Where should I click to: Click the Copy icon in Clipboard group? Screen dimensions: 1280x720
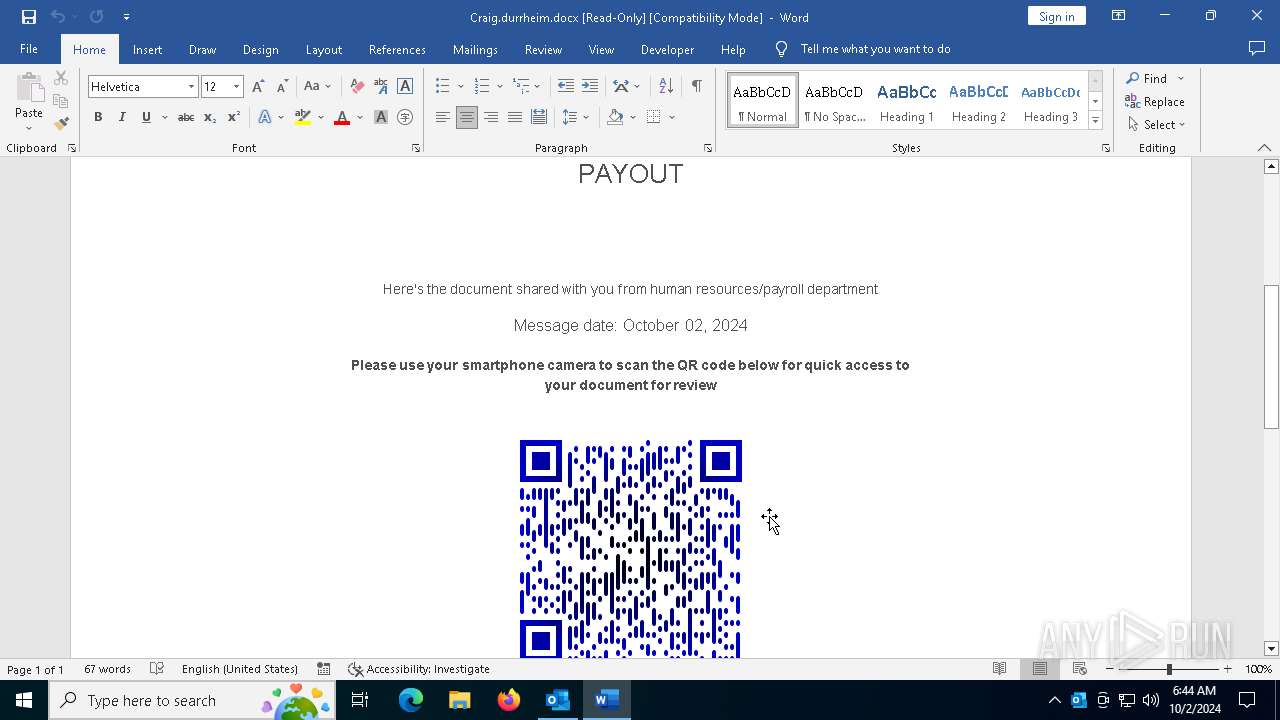coord(61,101)
